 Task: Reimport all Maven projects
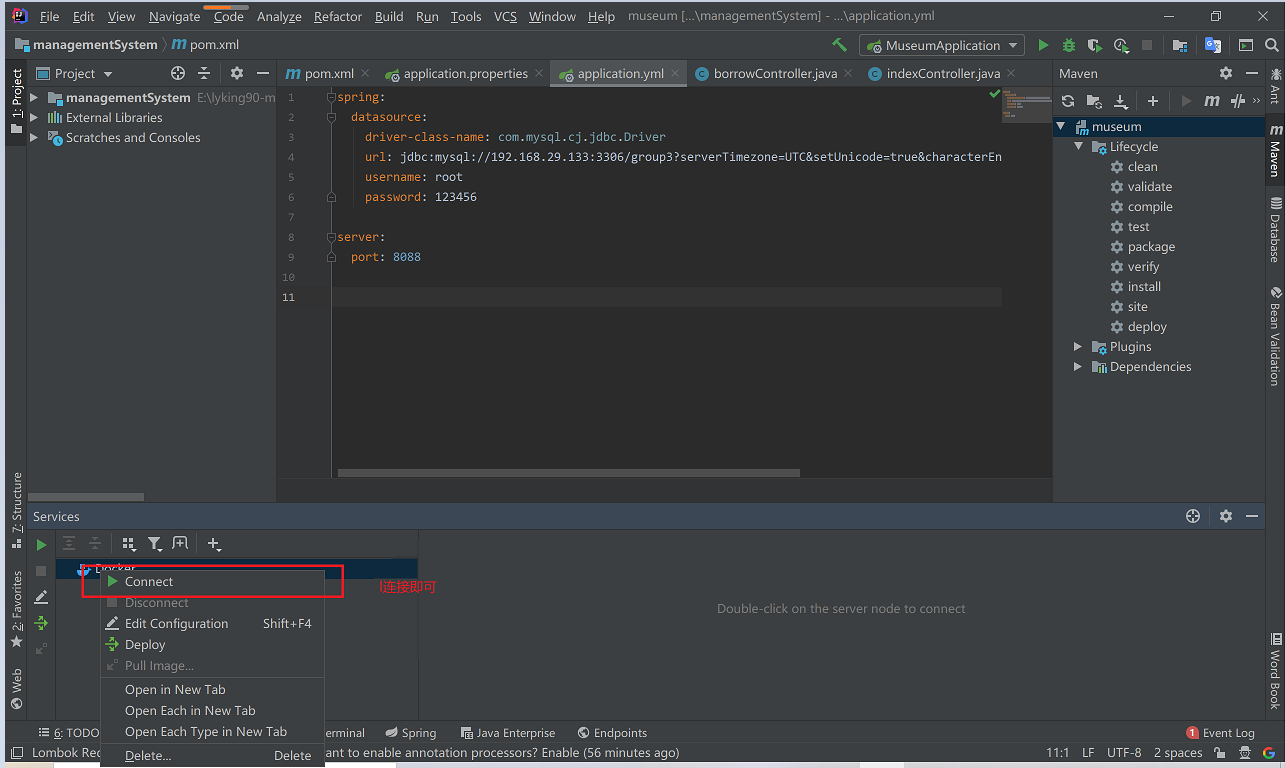click(1068, 101)
